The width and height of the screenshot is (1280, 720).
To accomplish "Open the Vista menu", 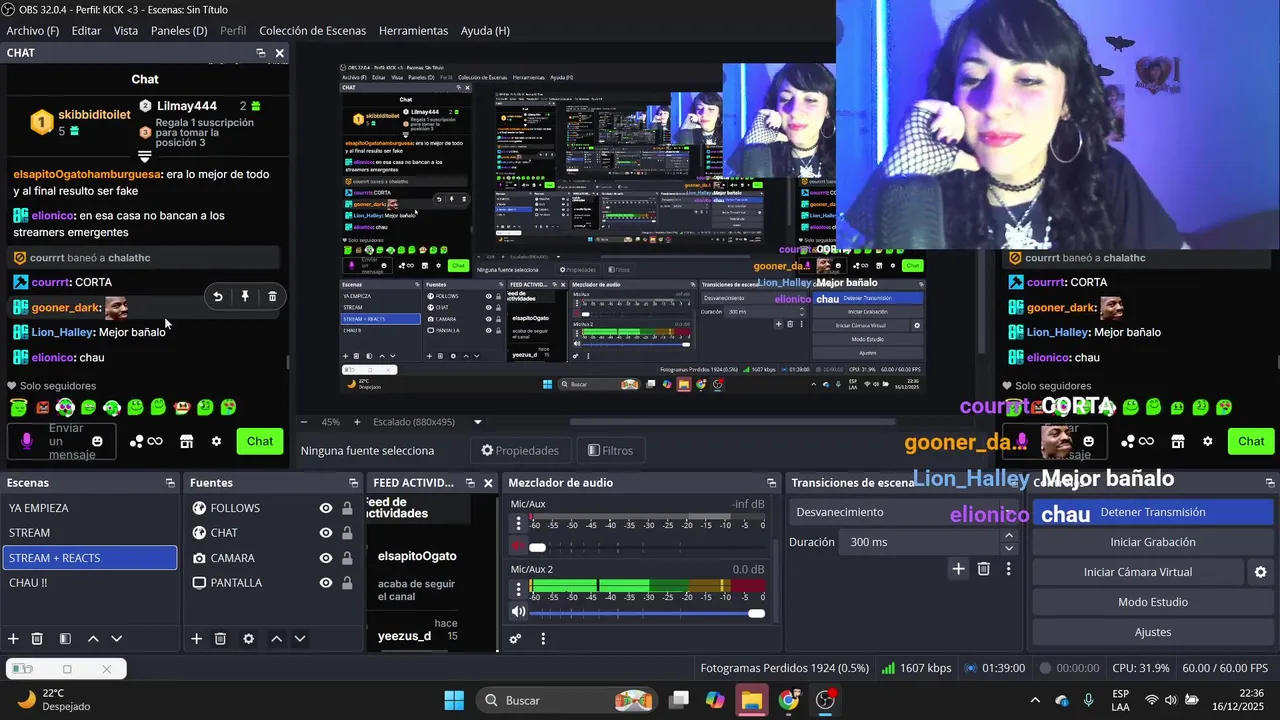I will click(126, 31).
